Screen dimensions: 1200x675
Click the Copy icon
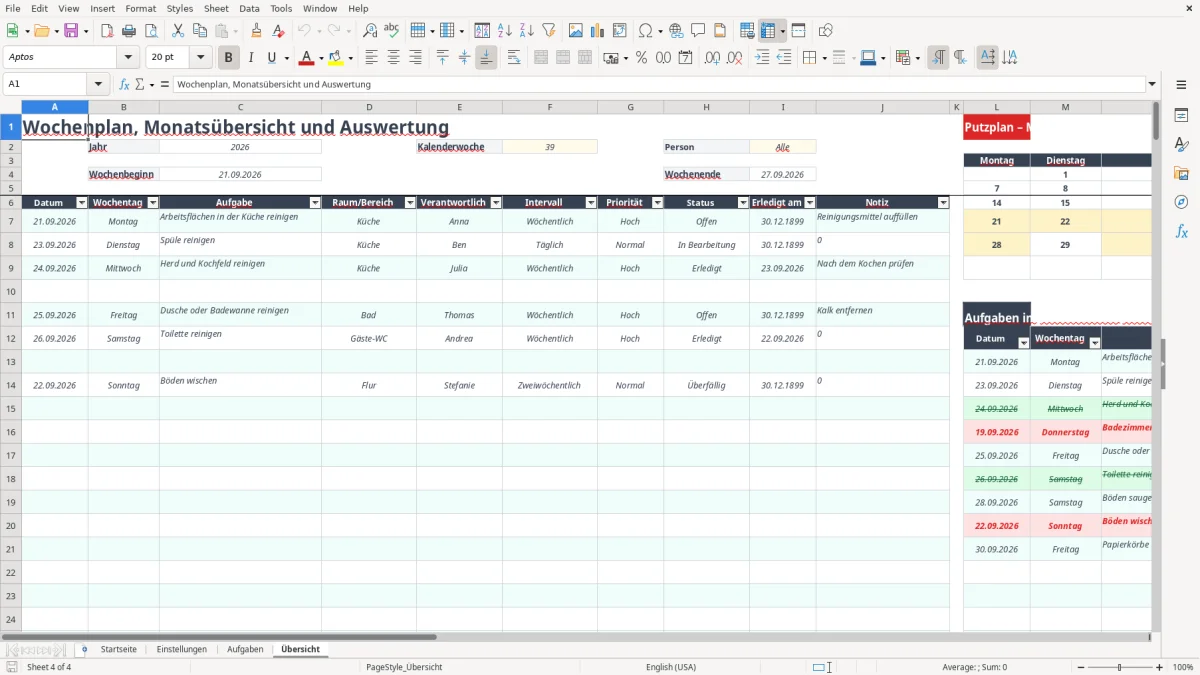click(199, 31)
